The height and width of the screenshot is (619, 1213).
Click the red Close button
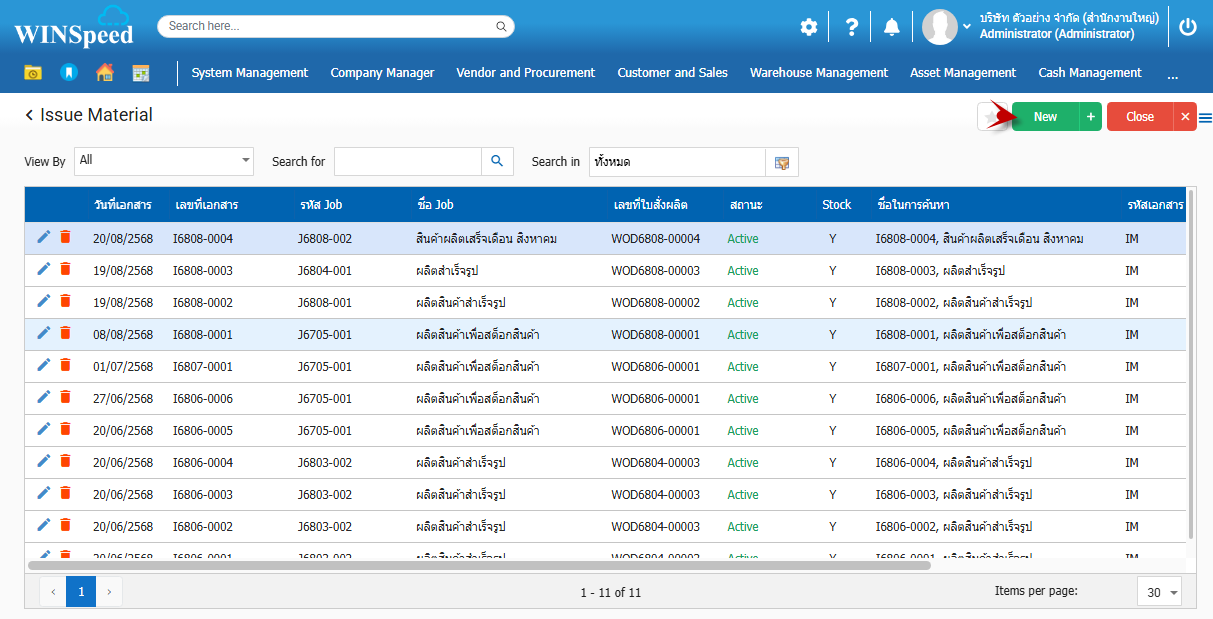pyautogui.click(x=1139, y=117)
